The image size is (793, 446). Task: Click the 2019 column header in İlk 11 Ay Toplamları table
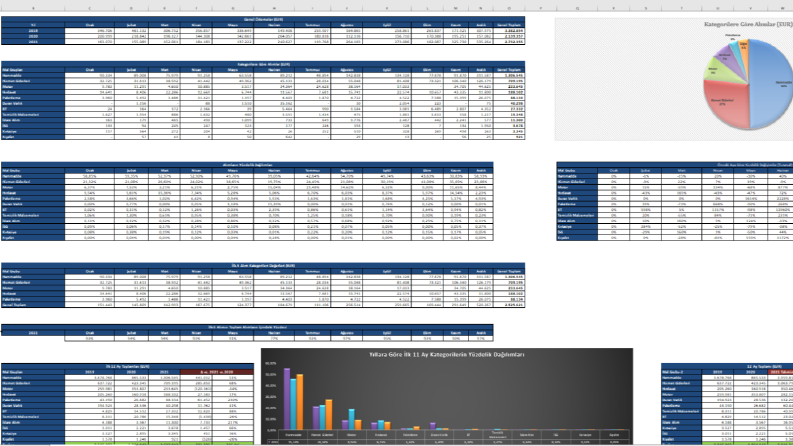coord(90,372)
